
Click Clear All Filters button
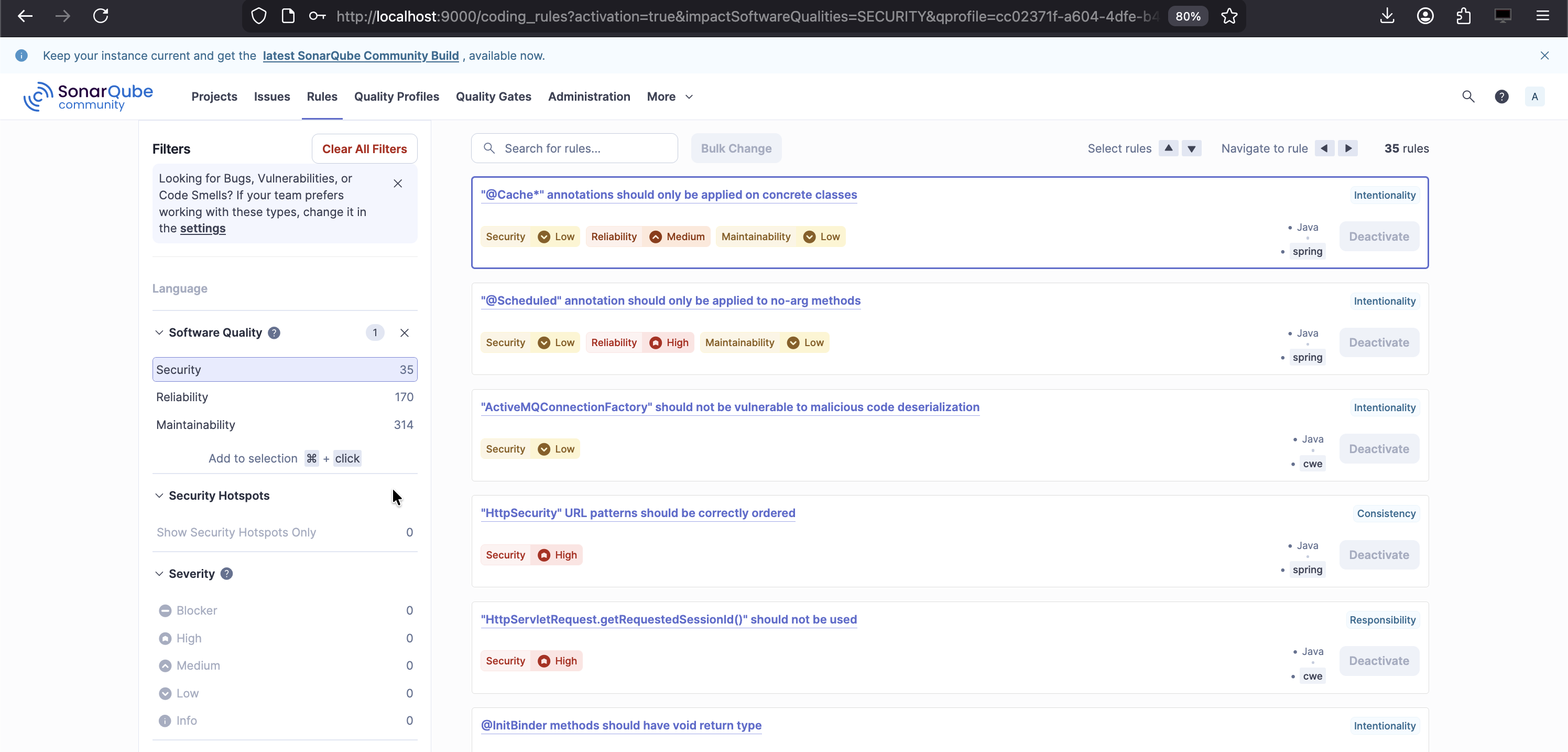[364, 148]
